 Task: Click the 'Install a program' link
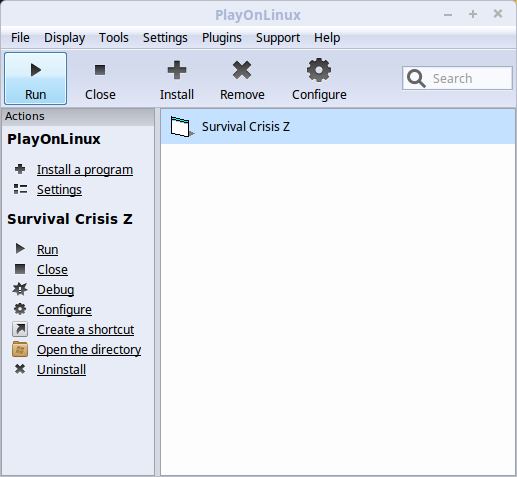point(85,170)
